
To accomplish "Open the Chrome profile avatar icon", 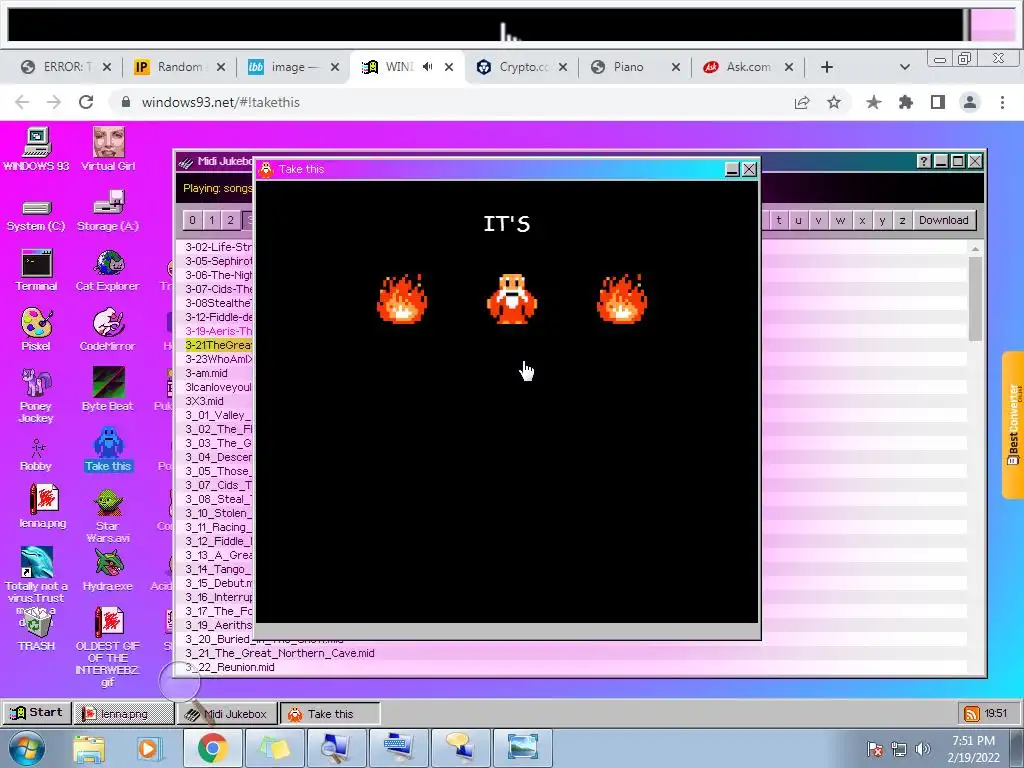I will (x=970, y=102).
